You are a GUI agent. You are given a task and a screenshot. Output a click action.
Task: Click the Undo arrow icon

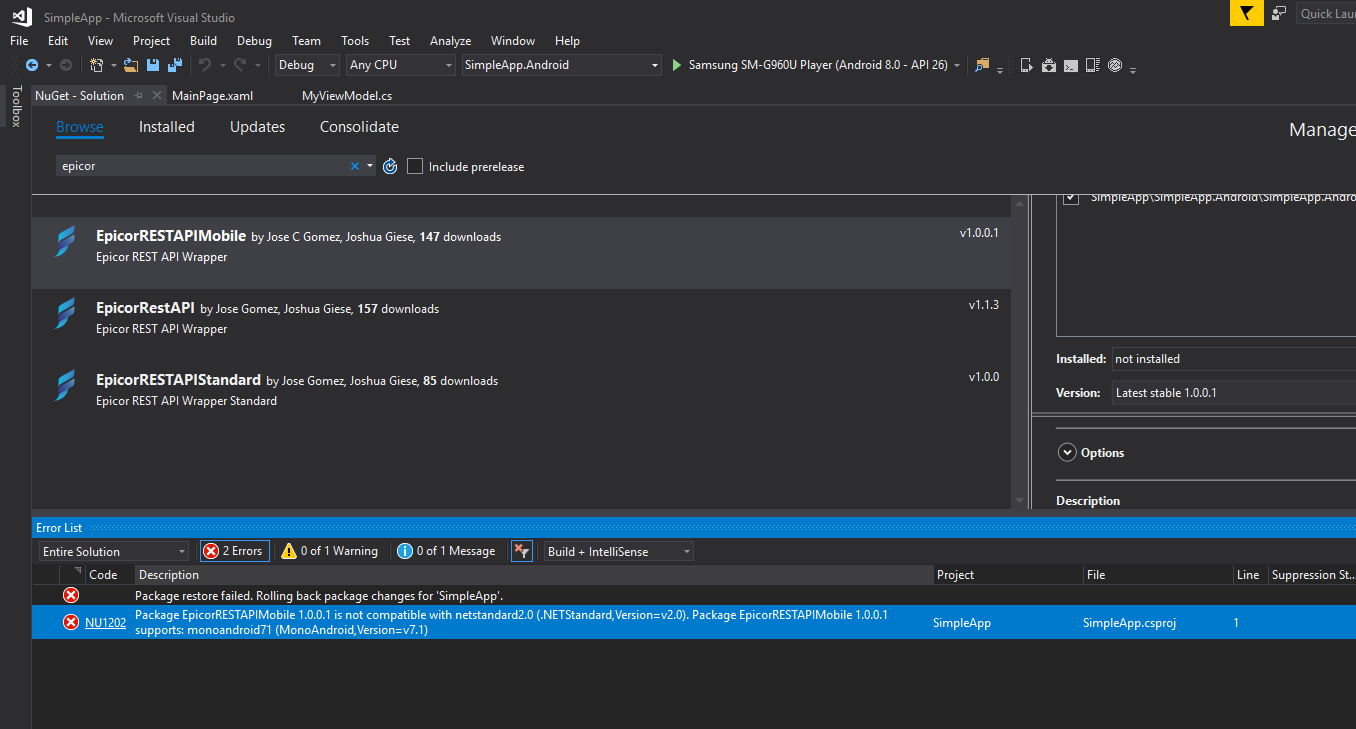point(205,65)
